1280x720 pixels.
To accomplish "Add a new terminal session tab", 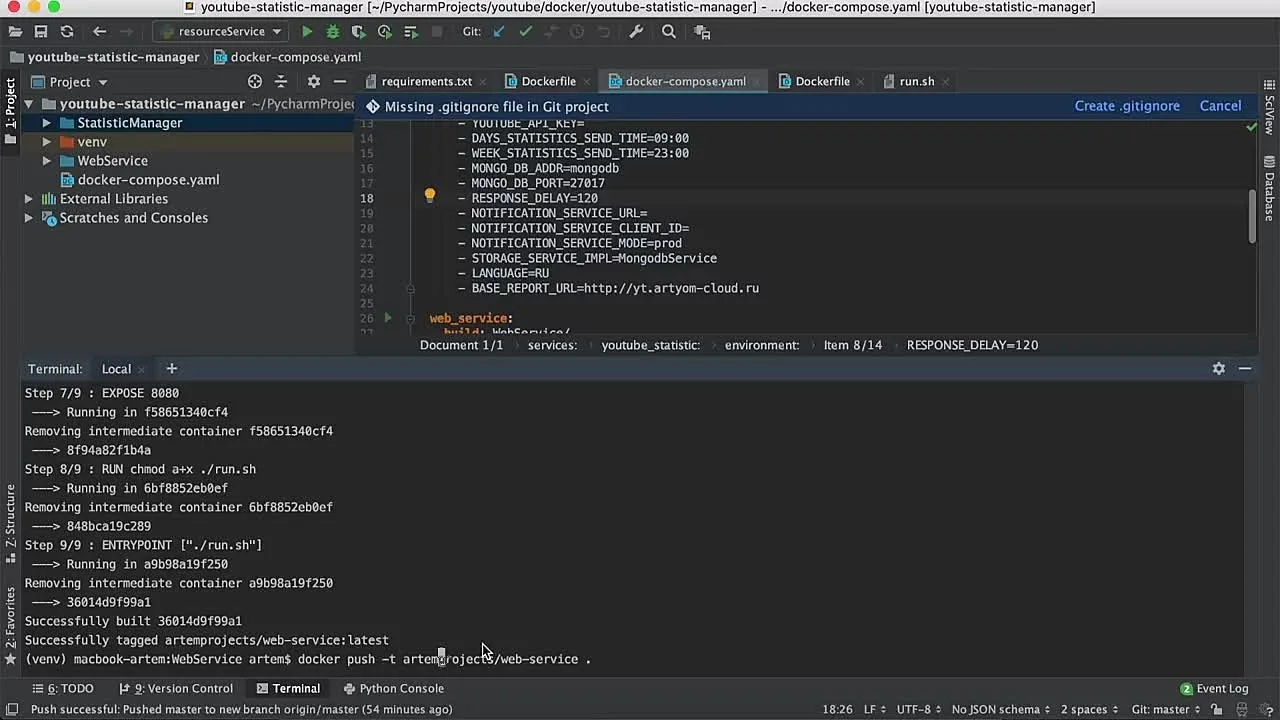I will (171, 369).
